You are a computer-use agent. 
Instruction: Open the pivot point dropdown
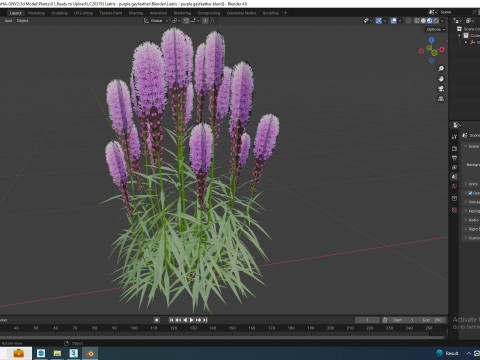pos(176,21)
